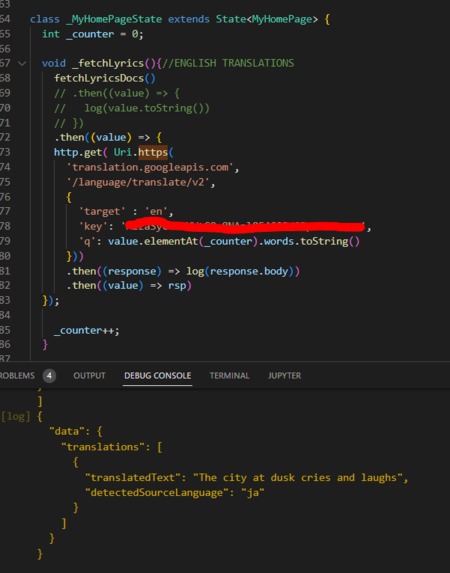Click the 'en' target value
This screenshot has height=573, width=450.
click(x=156, y=212)
